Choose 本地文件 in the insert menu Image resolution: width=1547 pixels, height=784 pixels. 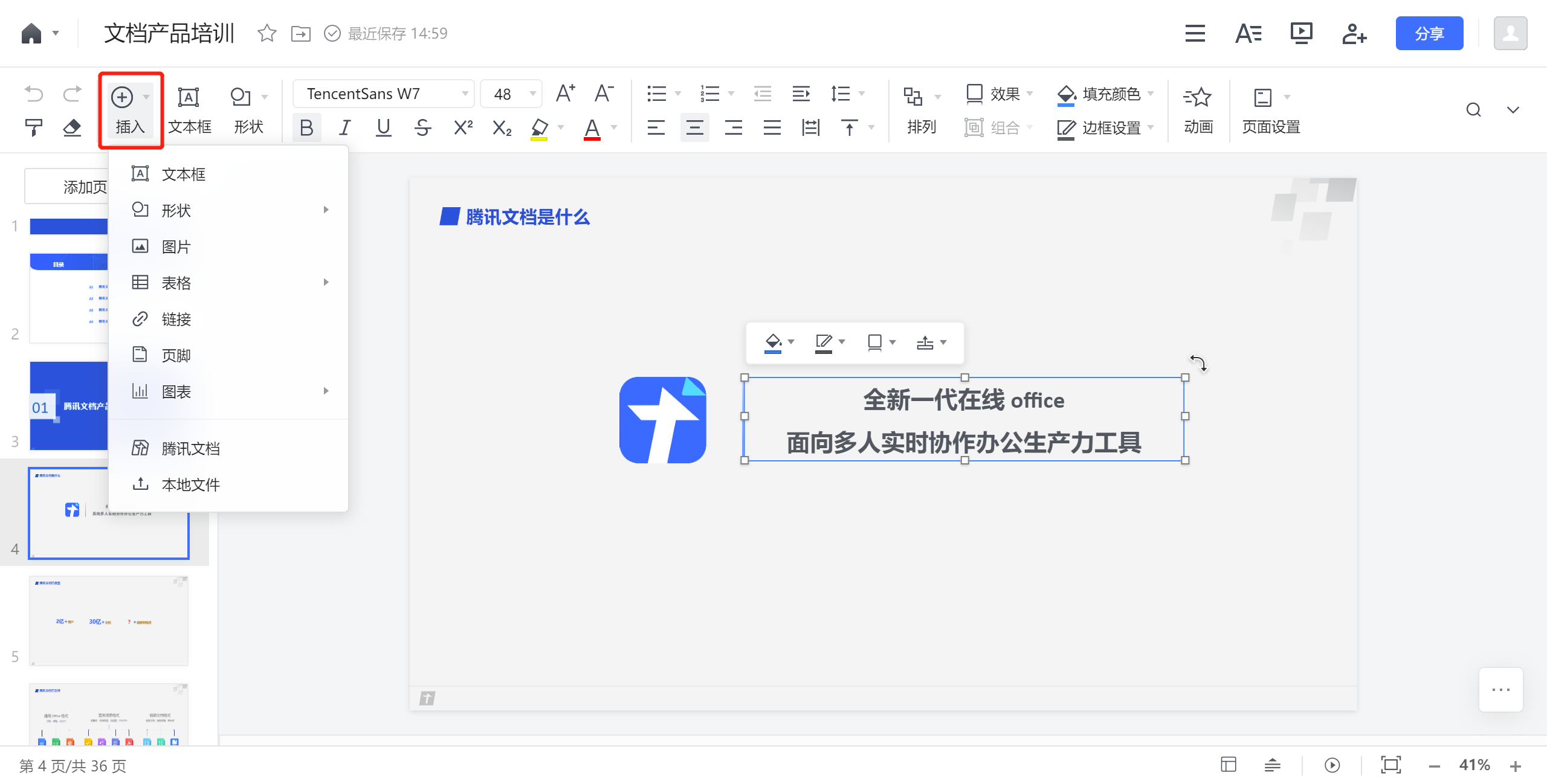tap(190, 484)
